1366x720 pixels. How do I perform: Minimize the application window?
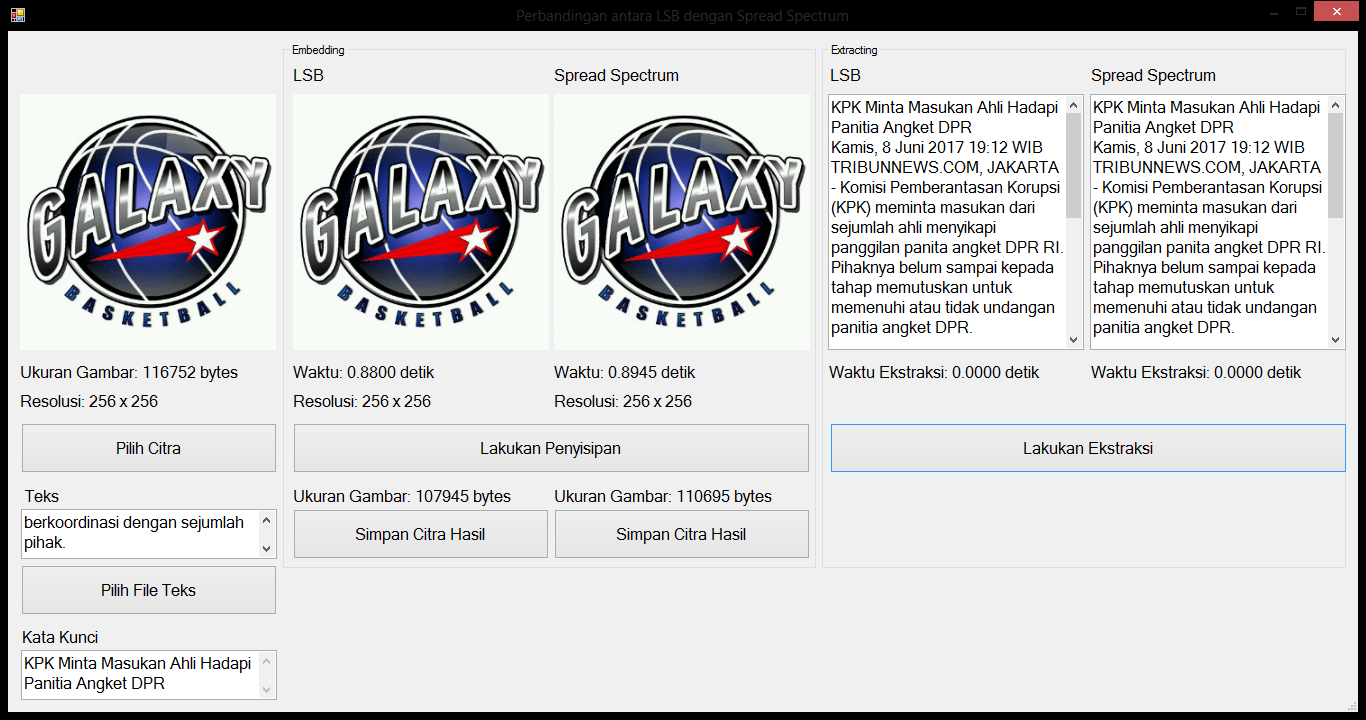(1273, 13)
